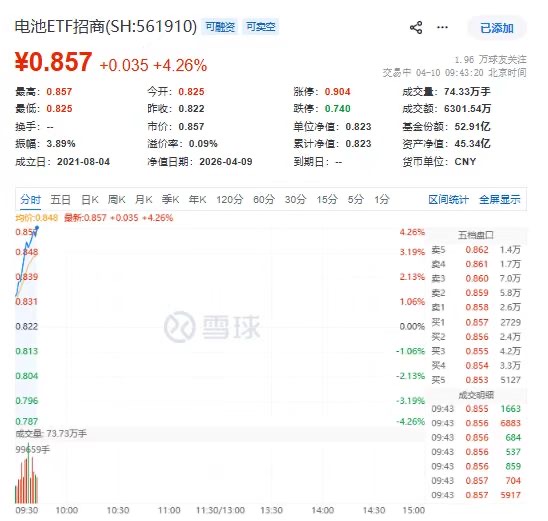Select the 60分 interval tab

click(264, 200)
